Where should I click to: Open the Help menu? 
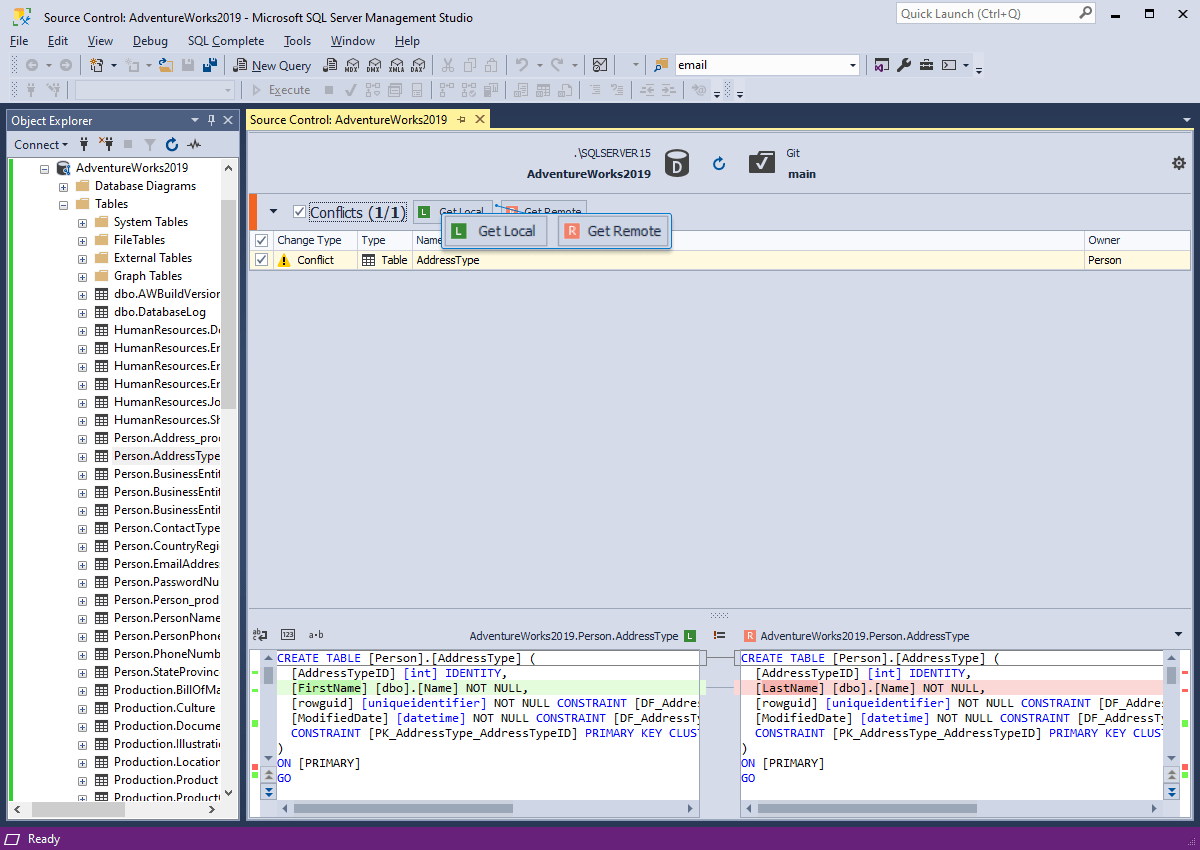point(407,41)
